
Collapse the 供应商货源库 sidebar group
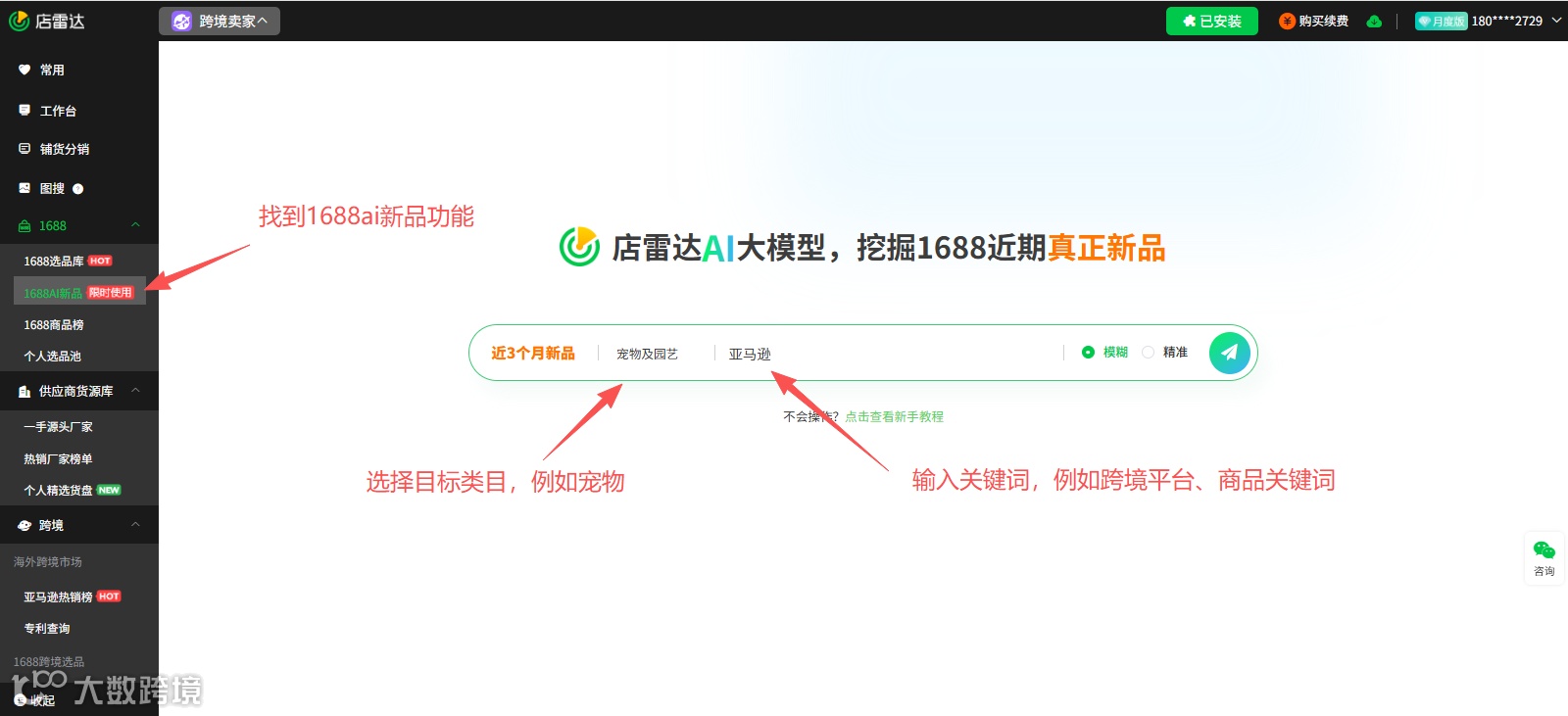[x=79, y=391]
